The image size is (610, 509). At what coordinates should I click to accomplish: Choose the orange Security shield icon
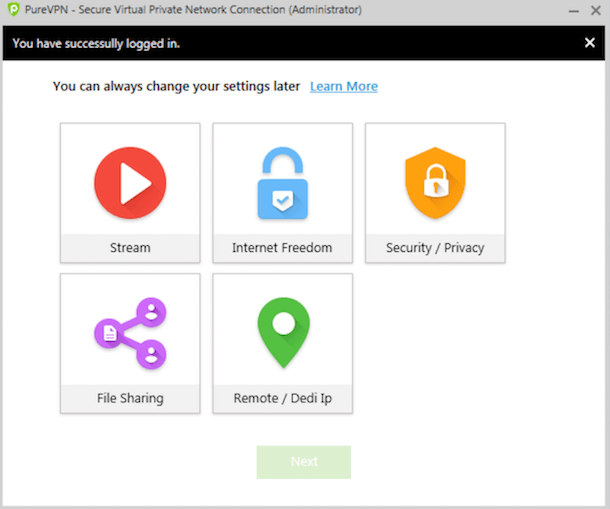coord(435,183)
